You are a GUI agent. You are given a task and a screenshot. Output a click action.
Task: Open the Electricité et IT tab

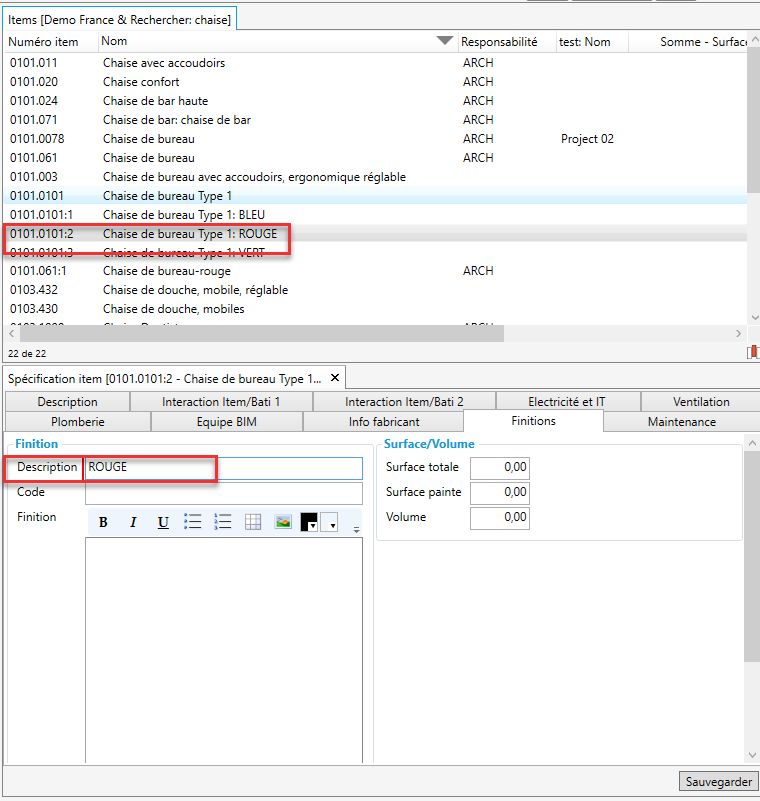(566, 402)
